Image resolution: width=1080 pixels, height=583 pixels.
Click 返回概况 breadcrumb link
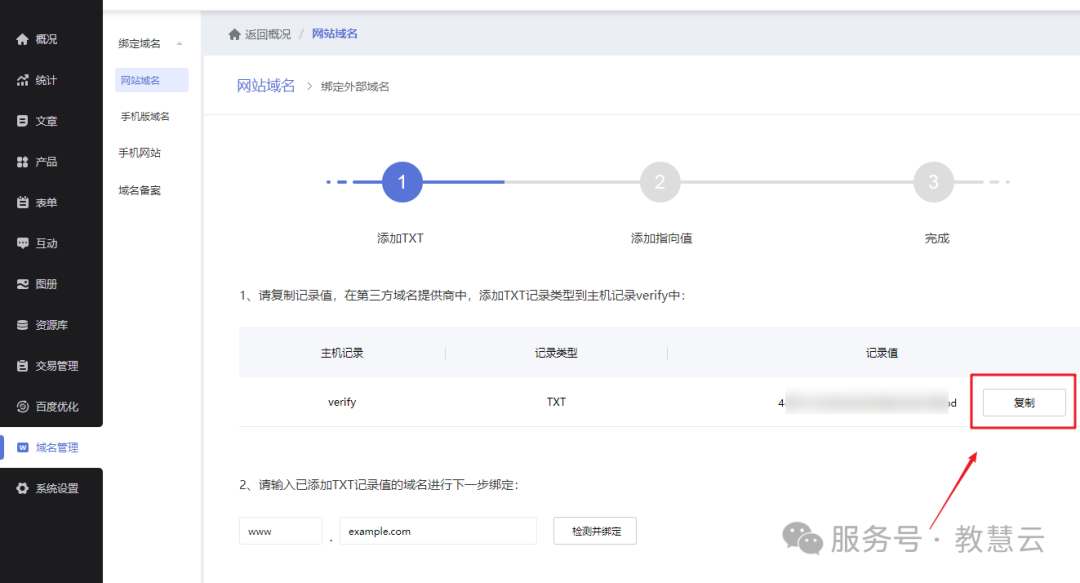pos(267,34)
